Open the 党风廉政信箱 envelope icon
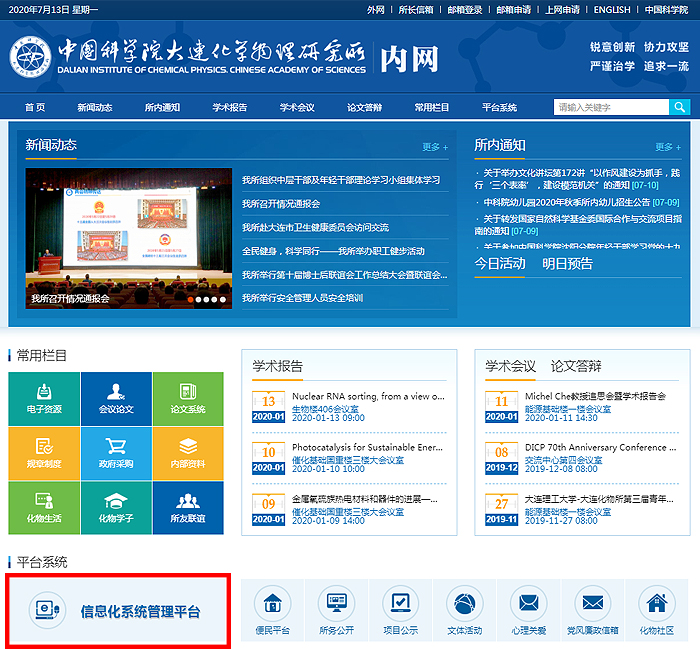Image resolution: width=700 pixels, height=650 pixels. (593, 610)
